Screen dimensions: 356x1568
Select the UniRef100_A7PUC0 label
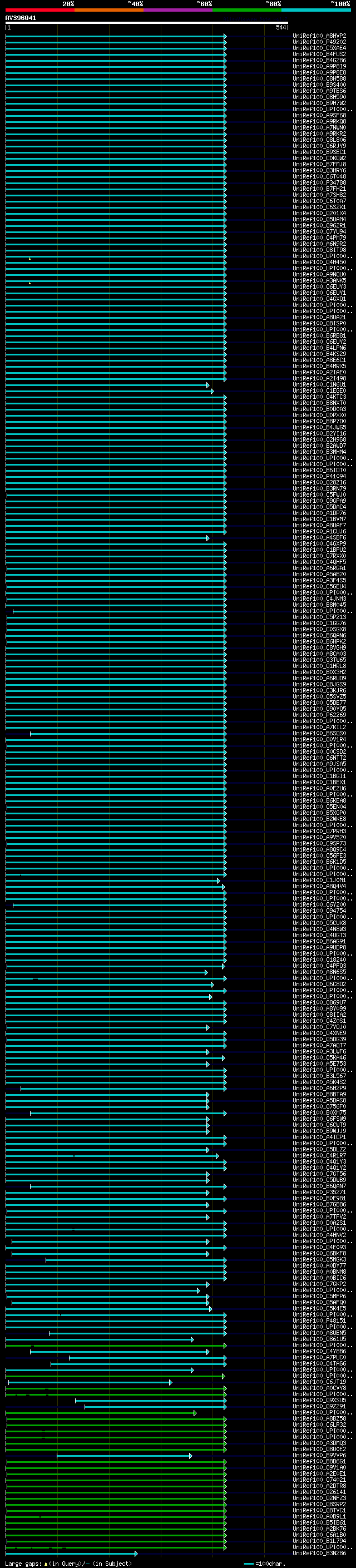[319, 1357]
